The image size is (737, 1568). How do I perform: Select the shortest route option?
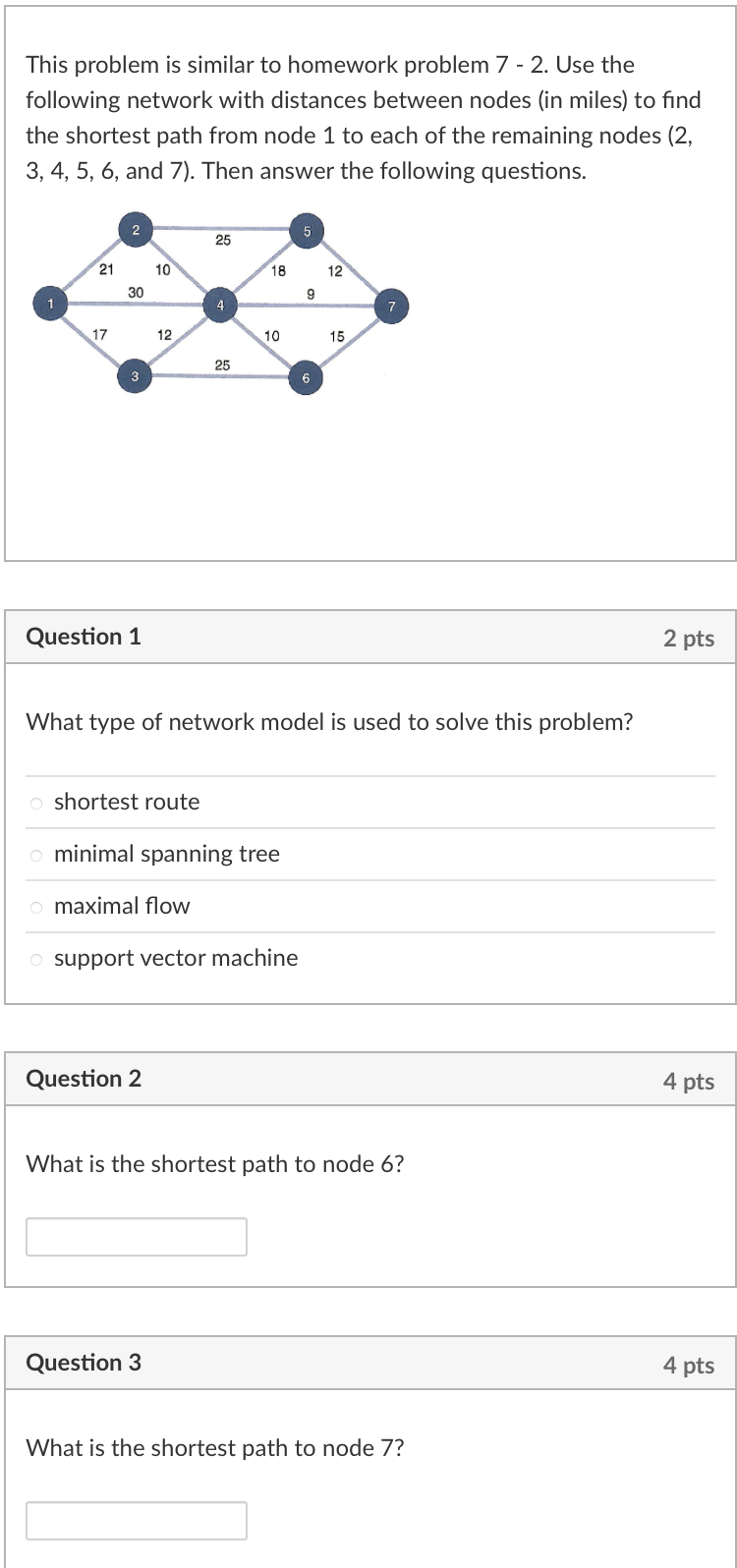(x=35, y=802)
